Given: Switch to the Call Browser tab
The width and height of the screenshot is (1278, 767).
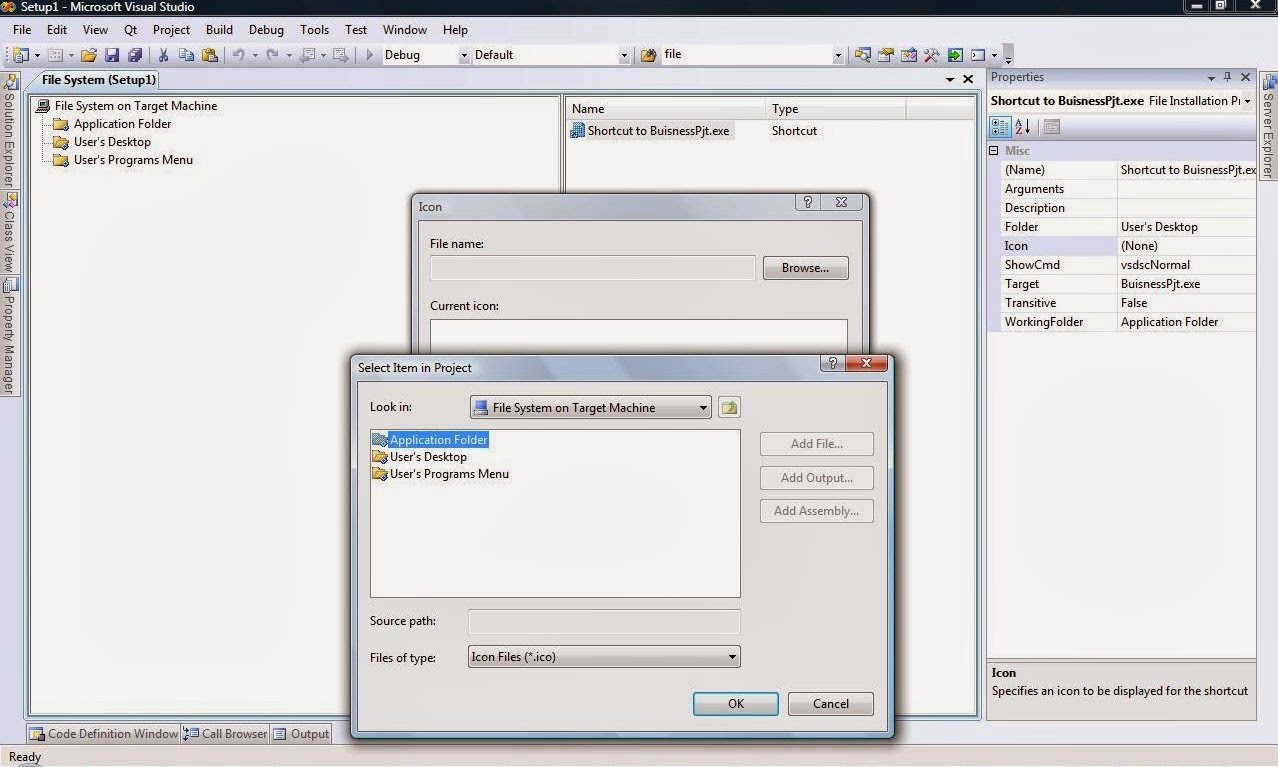Looking at the screenshot, I should pyautogui.click(x=225, y=734).
